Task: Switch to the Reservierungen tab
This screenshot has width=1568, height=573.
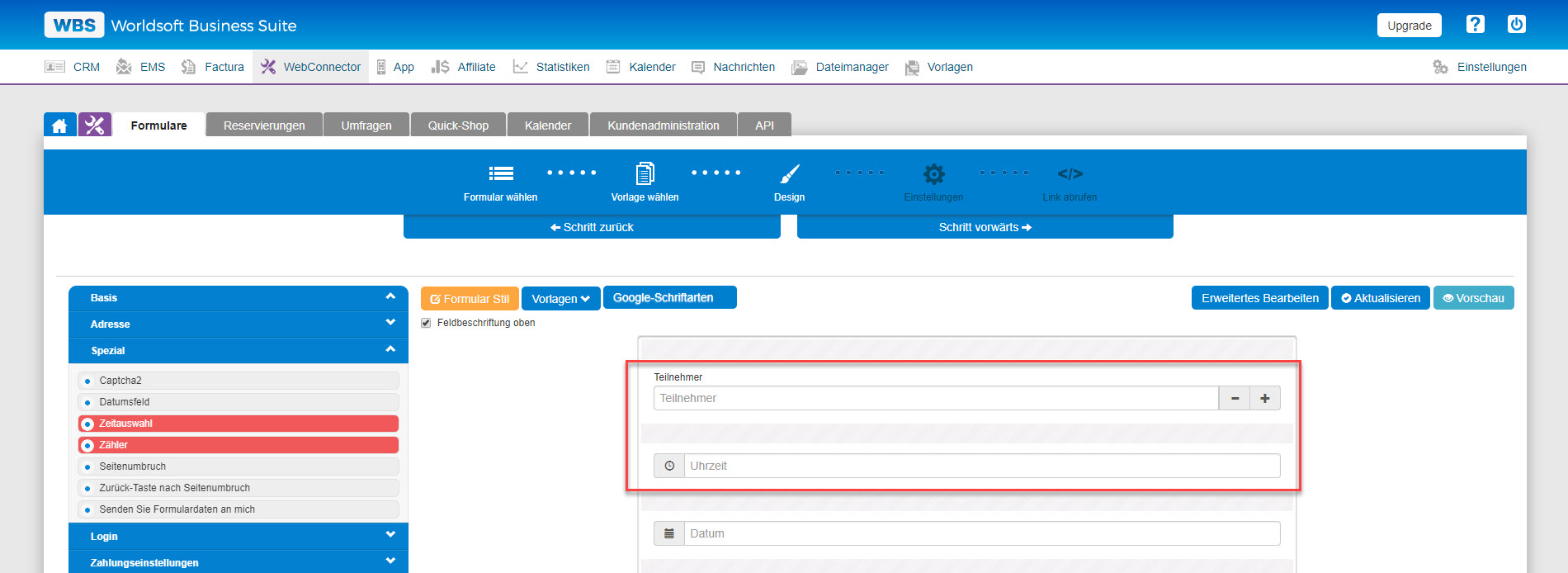Action: pos(264,125)
